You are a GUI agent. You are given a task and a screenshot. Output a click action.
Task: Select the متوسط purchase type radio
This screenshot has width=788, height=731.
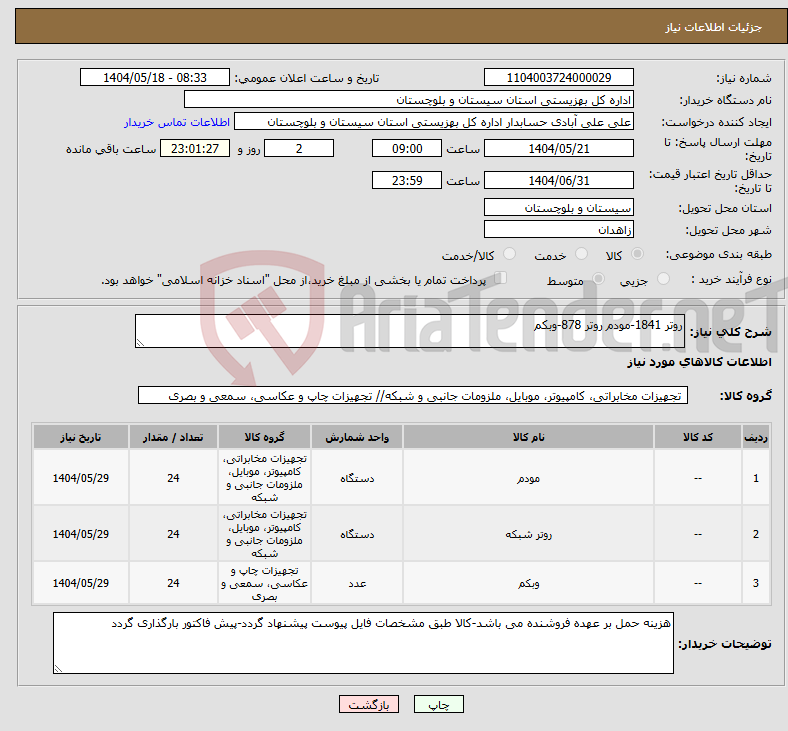coord(598,279)
